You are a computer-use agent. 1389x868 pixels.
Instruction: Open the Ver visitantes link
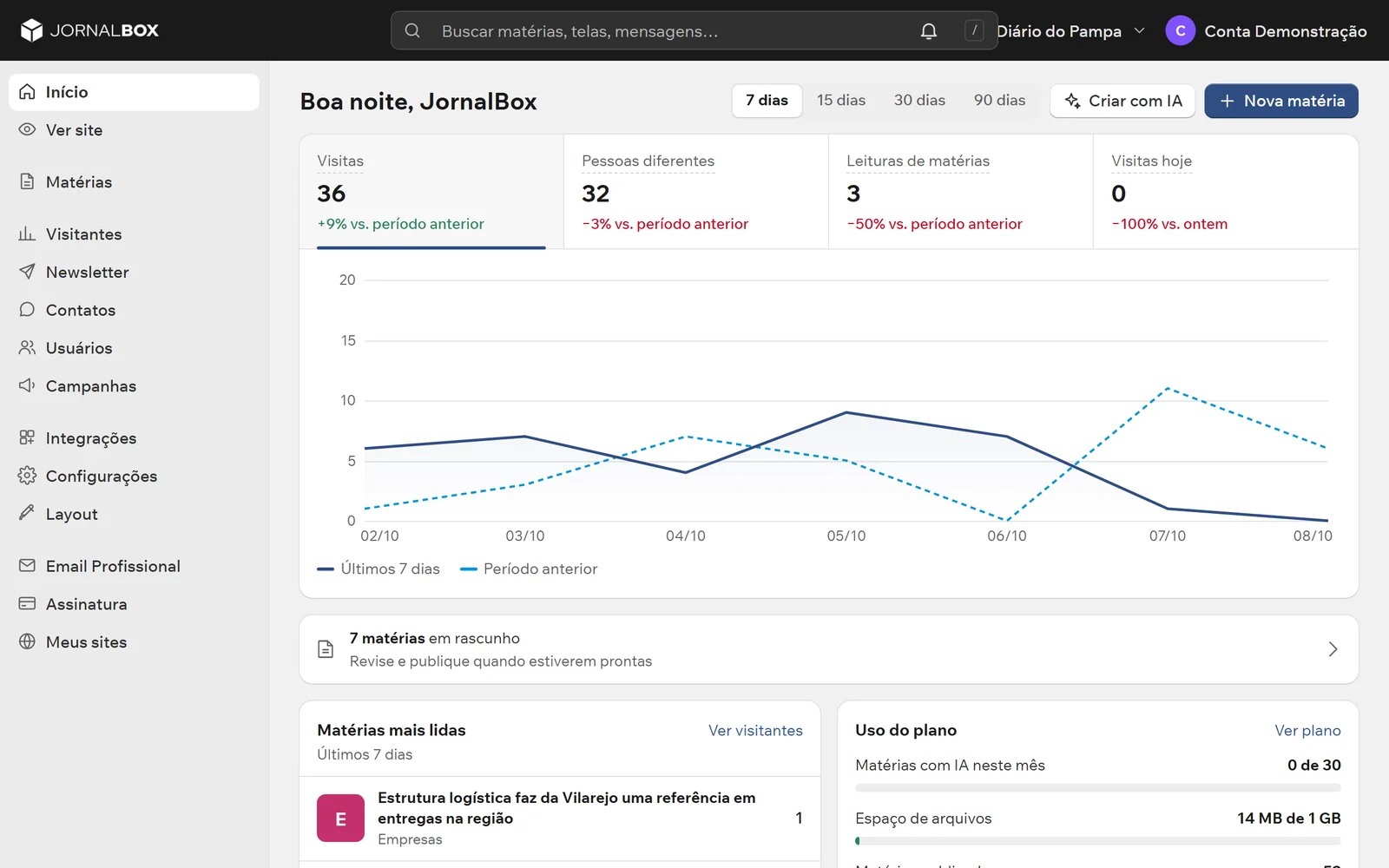755,731
